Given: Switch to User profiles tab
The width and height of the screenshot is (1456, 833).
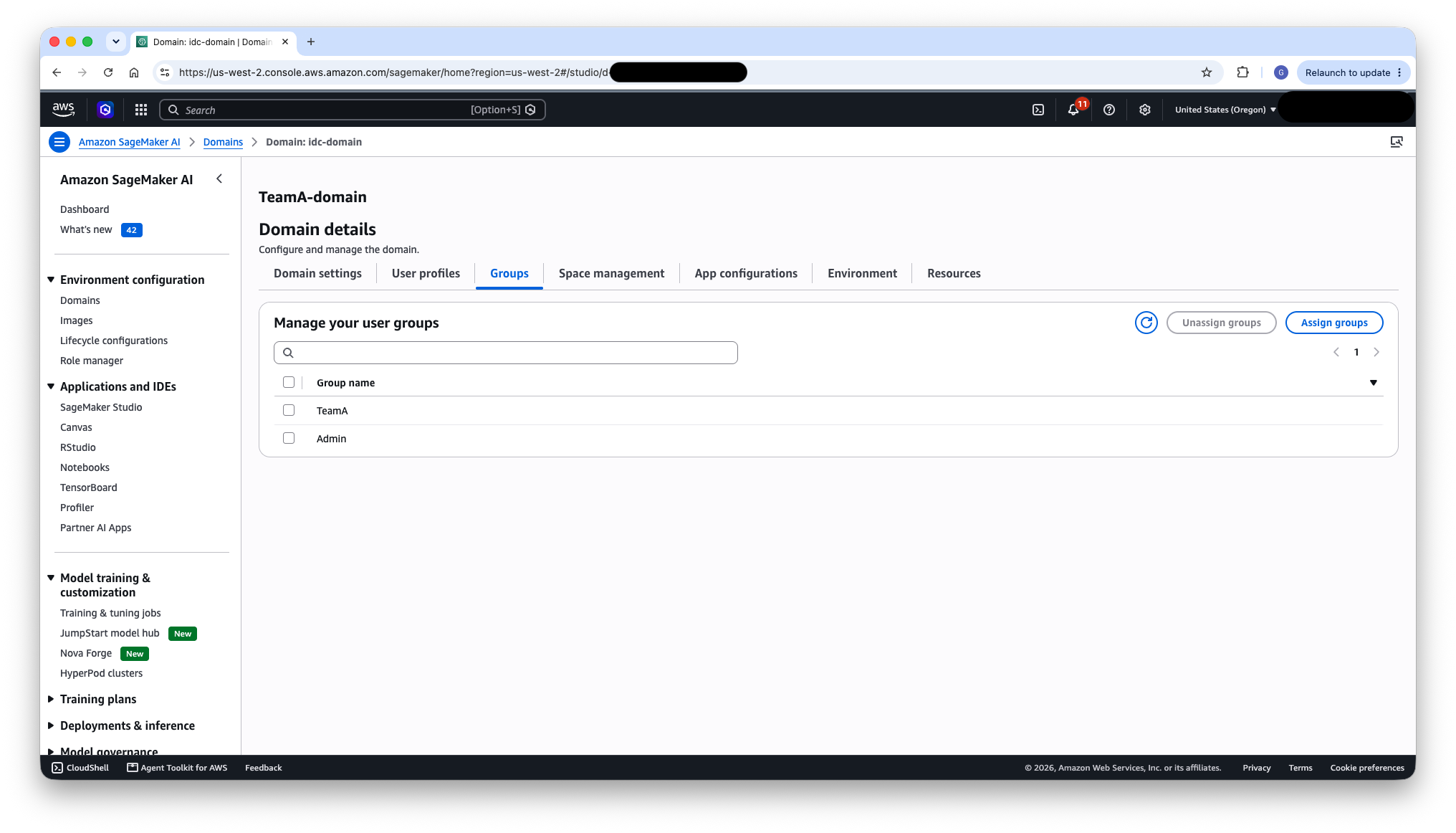Looking at the screenshot, I should click(426, 273).
